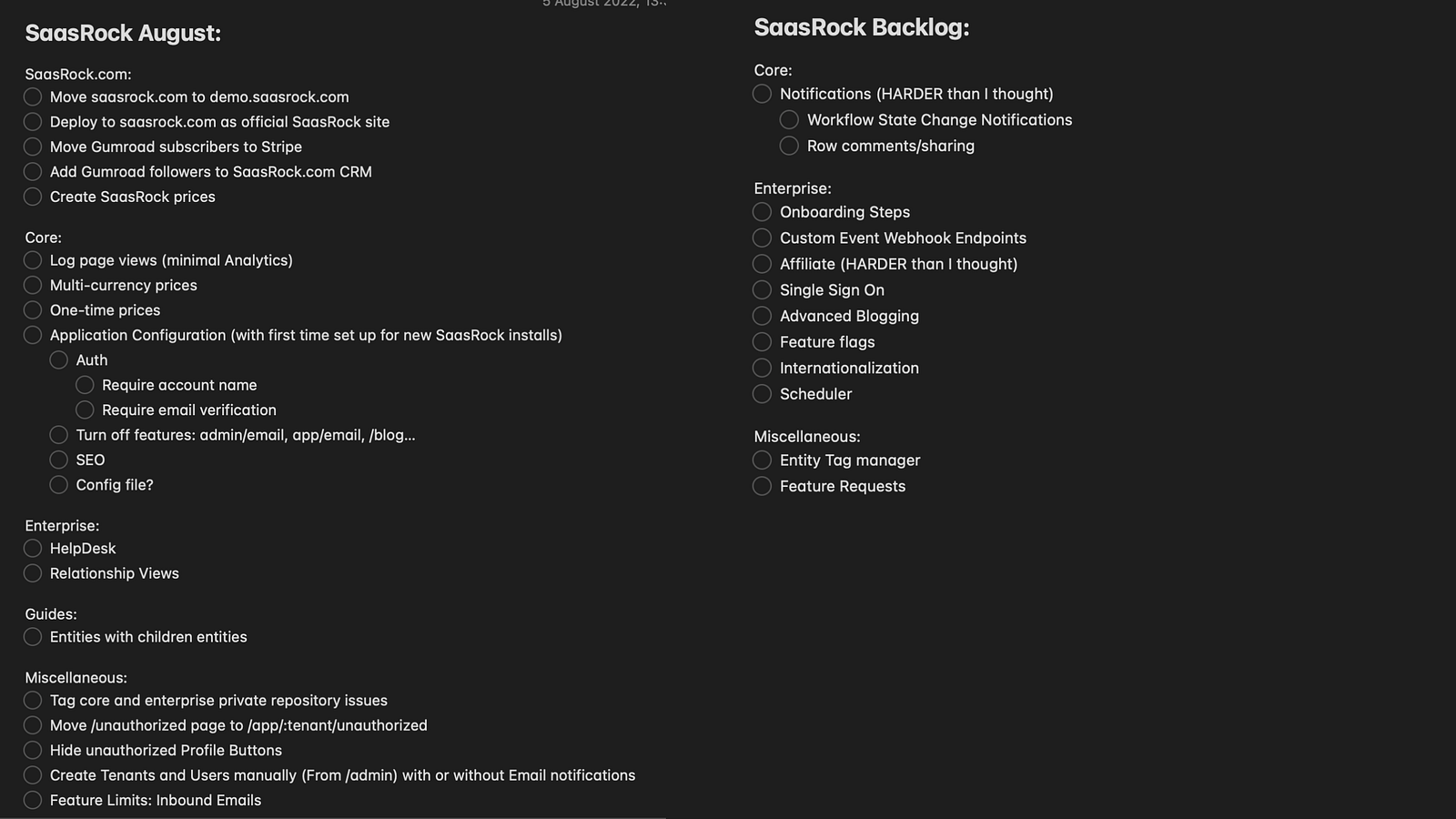Tick the 'Create SaasRock prices' checkbox
Screen dimensions: 1456x819
33,197
